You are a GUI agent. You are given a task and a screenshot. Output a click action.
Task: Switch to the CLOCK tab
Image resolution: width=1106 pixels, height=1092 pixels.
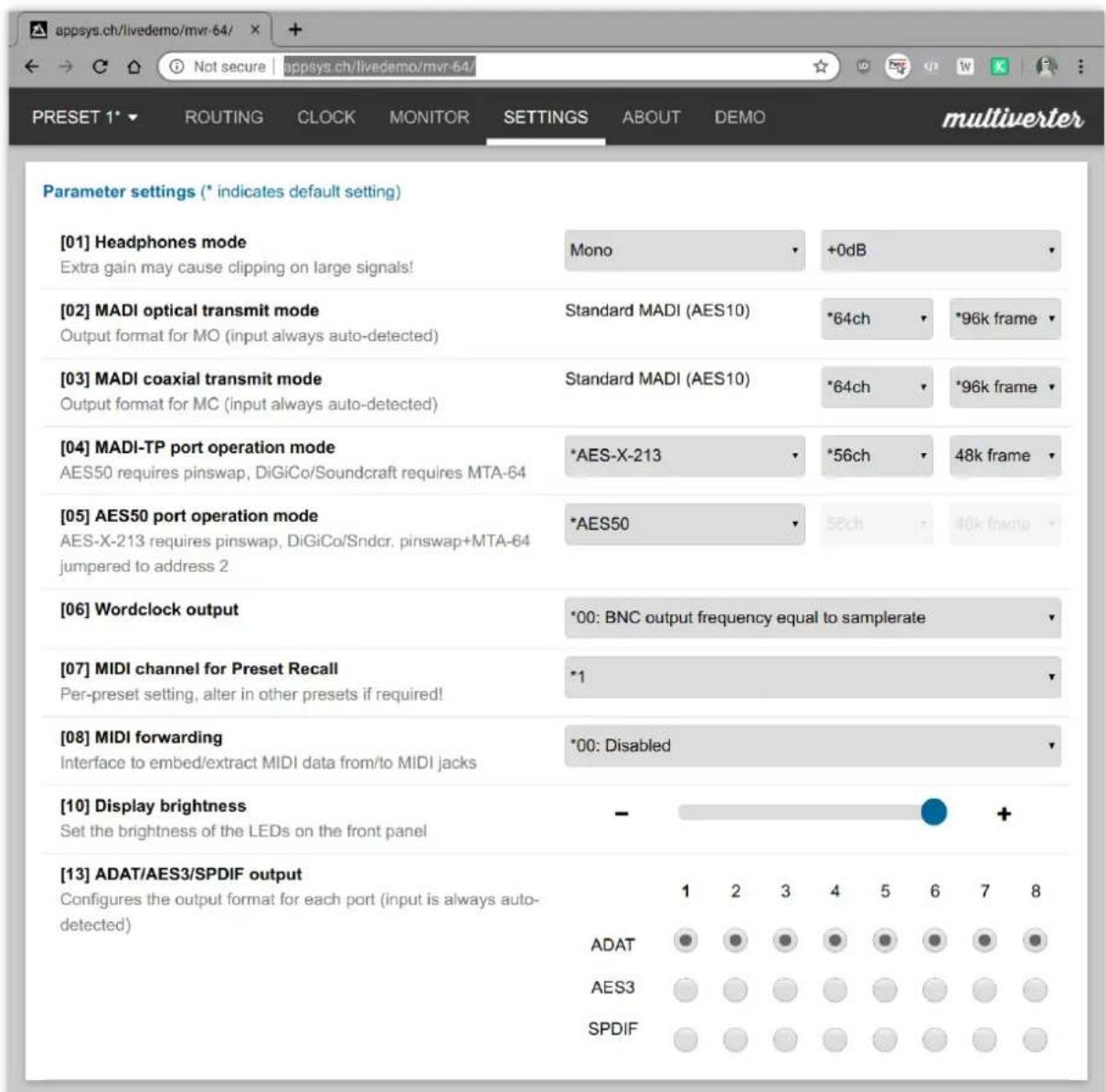coord(326,117)
